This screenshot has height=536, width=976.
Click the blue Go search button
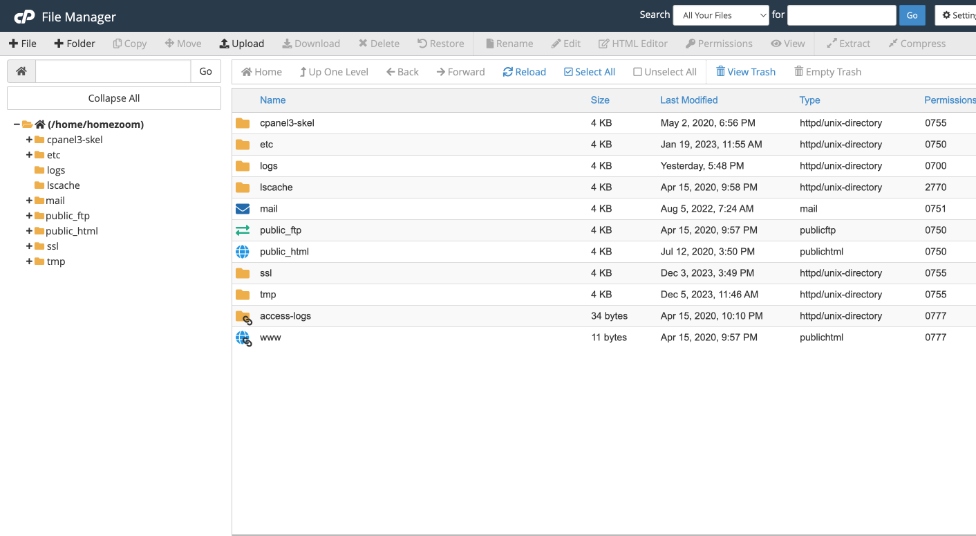[x=912, y=15]
